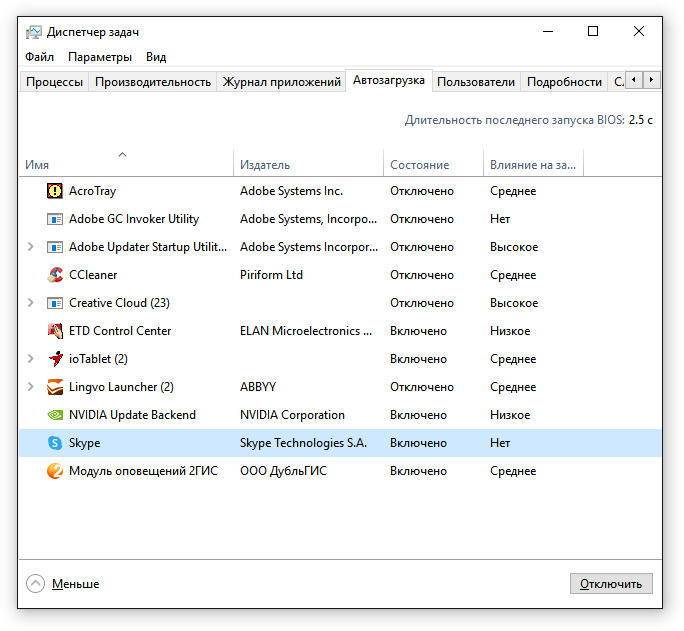The image size is (684, 631).
Task: Click the NVIDIA Update Backend icon
Action: coord(55,415)
